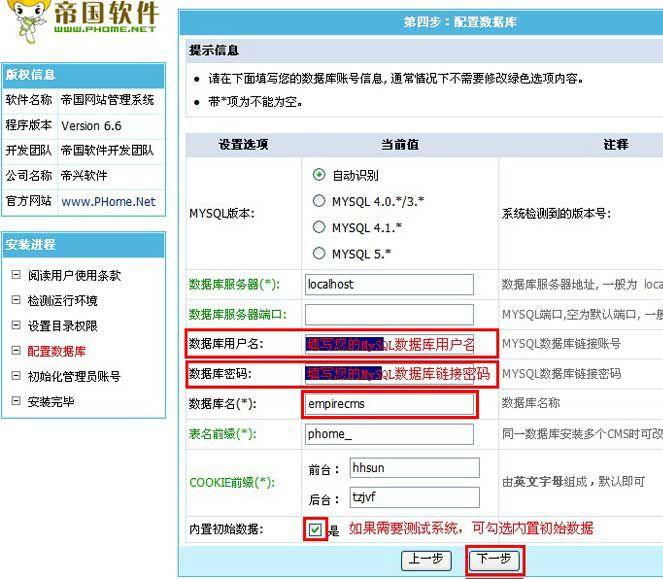The width and height of the screenshot is (663, 579).
Task: Focus the COOKIE 后台 tzjvf field
Action: [414, 497]
